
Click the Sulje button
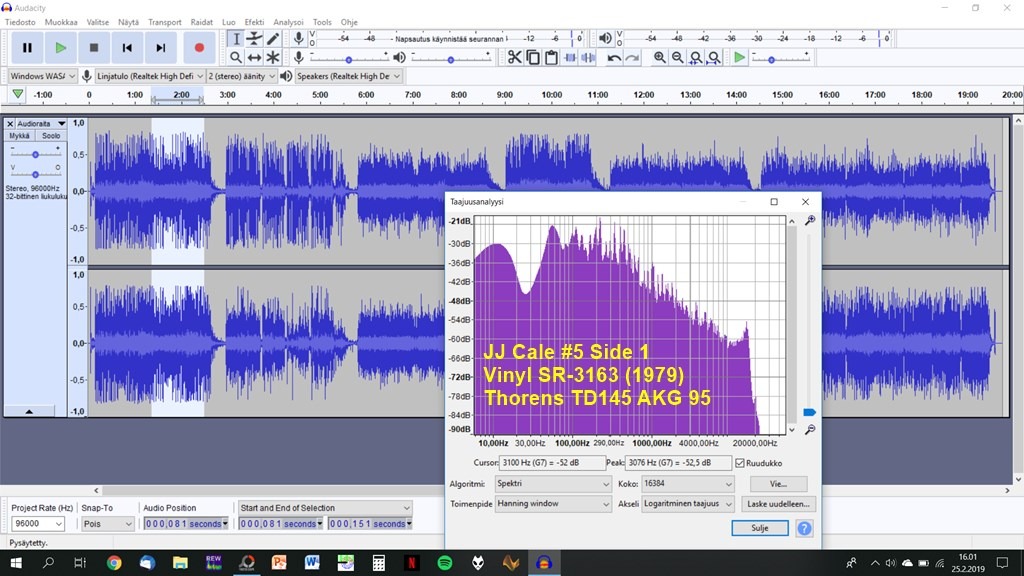pyautogui.click(x=760, y=528)
